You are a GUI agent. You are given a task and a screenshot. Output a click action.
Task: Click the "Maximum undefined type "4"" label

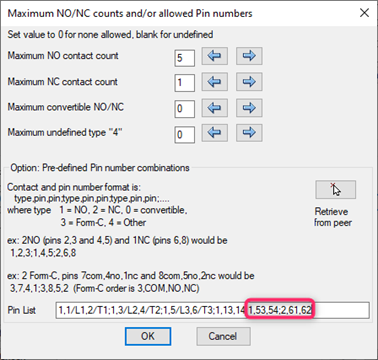tap(65, 132)
